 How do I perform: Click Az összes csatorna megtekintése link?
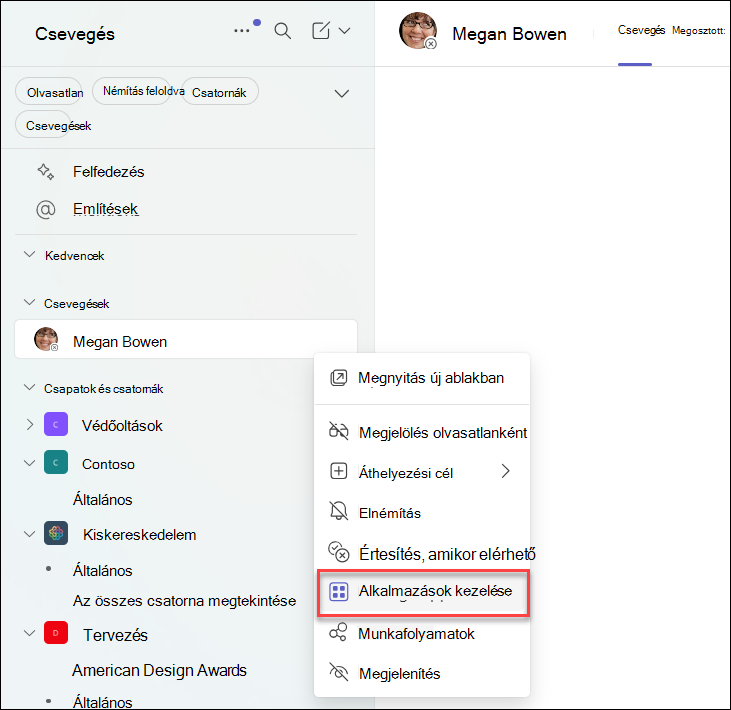click(x=184, y=601)
